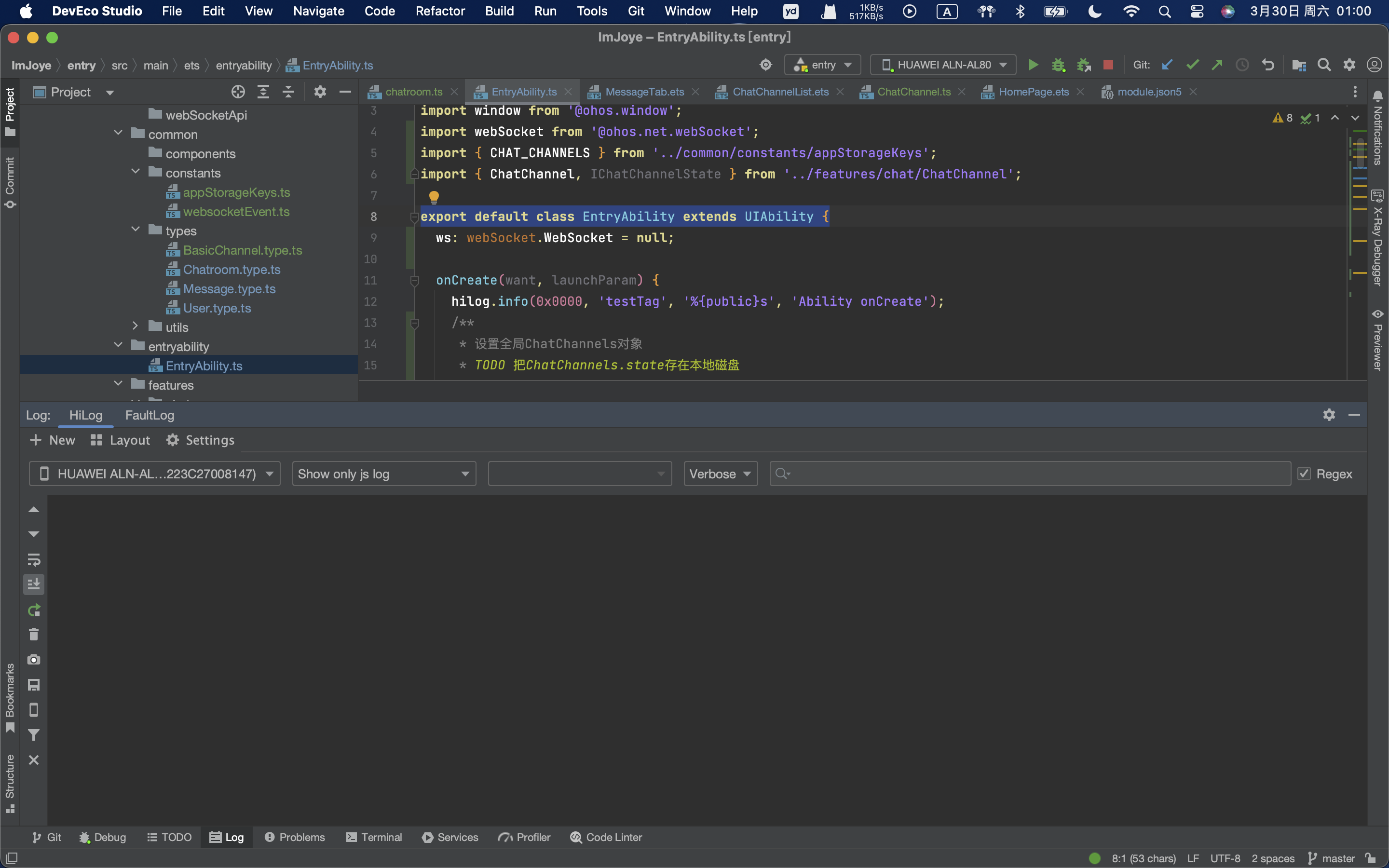This screenshot has height=868, width=1389.
Task: Switch to the chatroom.ts tab
Action: pyautogui.click(x=413, y=92)
